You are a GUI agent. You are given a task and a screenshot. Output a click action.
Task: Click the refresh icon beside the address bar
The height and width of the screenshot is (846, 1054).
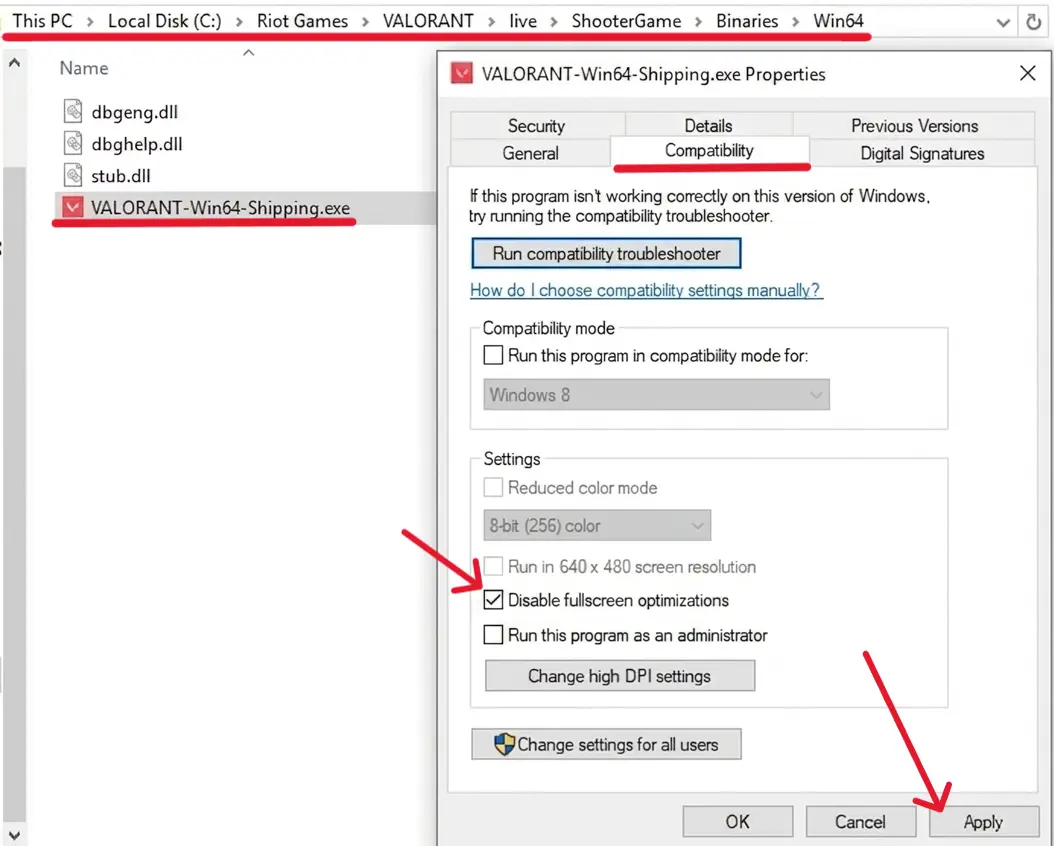tap(1034, 22)
